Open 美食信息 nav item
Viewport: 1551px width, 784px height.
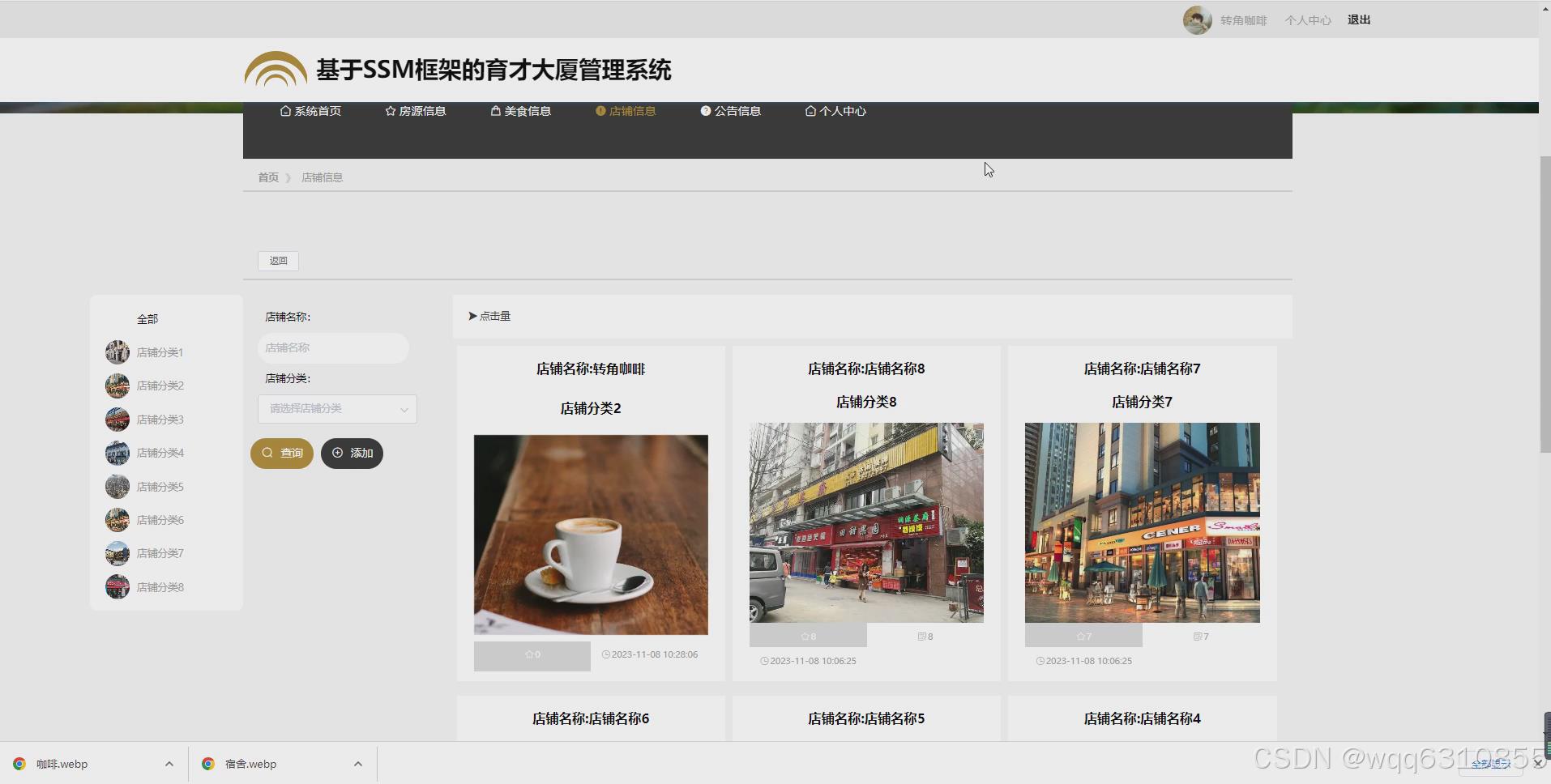pos(520,111)
